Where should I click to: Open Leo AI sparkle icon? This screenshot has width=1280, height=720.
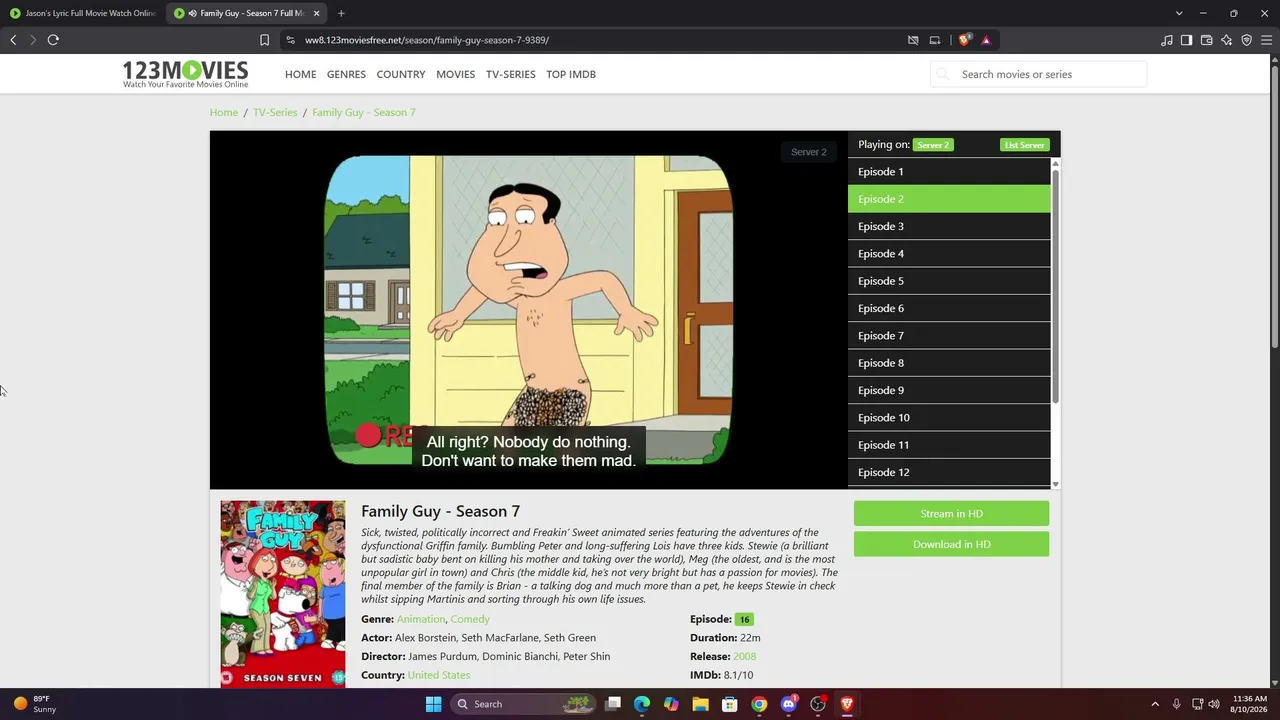pos(1227,40)
